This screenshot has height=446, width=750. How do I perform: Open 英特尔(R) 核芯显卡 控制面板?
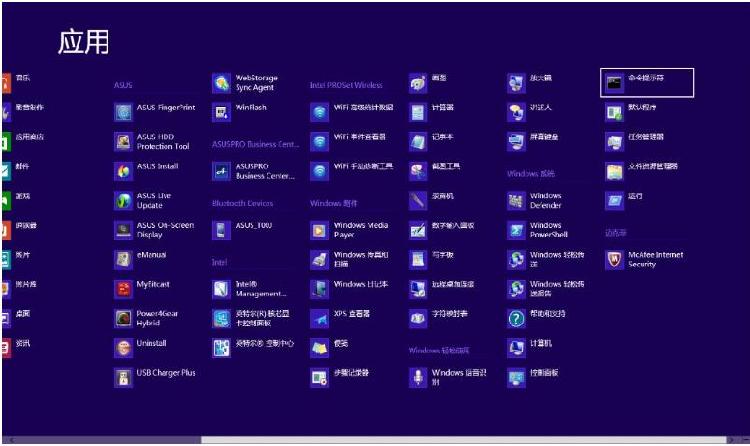pos(251,319)
